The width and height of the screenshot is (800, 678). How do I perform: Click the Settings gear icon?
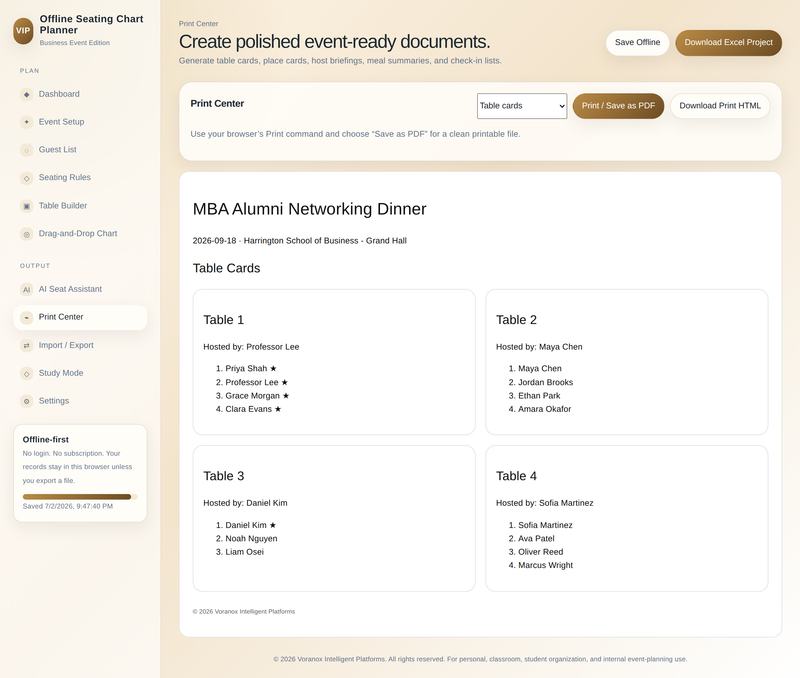(x=27, y=401)
